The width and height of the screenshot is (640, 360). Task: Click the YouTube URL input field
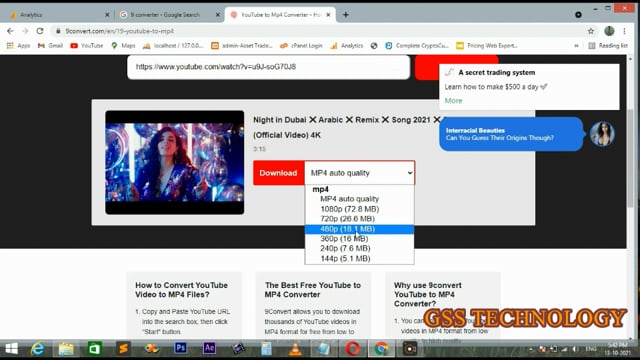(268, 67)
